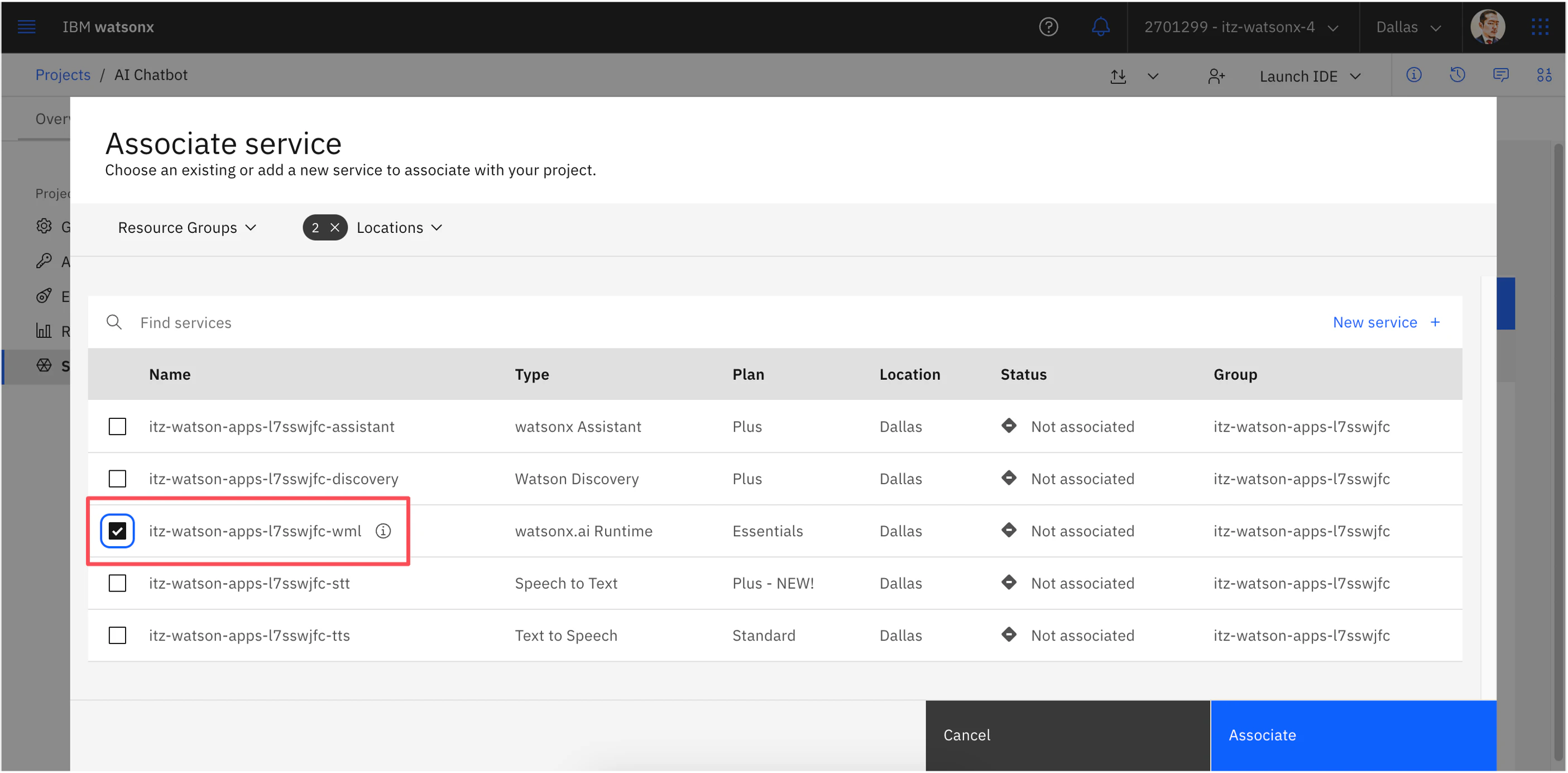The height and width of the screenshot is (773, 1568).
Task: Uncheck the itz-watson-apps-l7sswjfc-wml checkbox
Action: point(117,531)
